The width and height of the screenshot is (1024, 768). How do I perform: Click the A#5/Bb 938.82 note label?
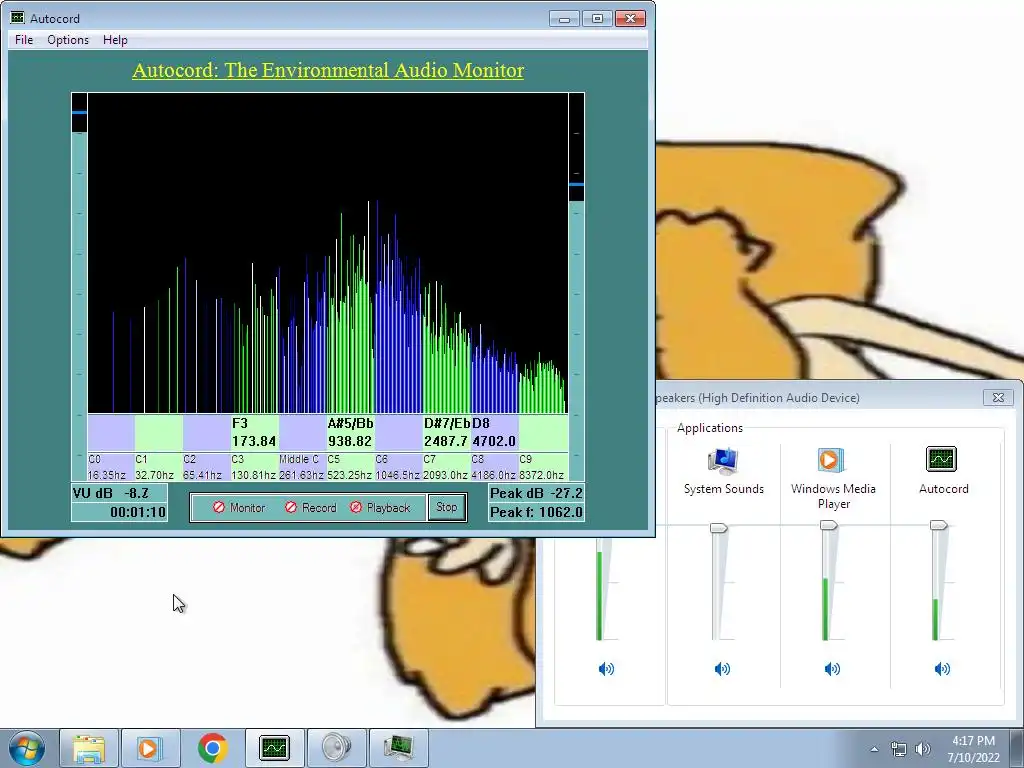point(351,432)
